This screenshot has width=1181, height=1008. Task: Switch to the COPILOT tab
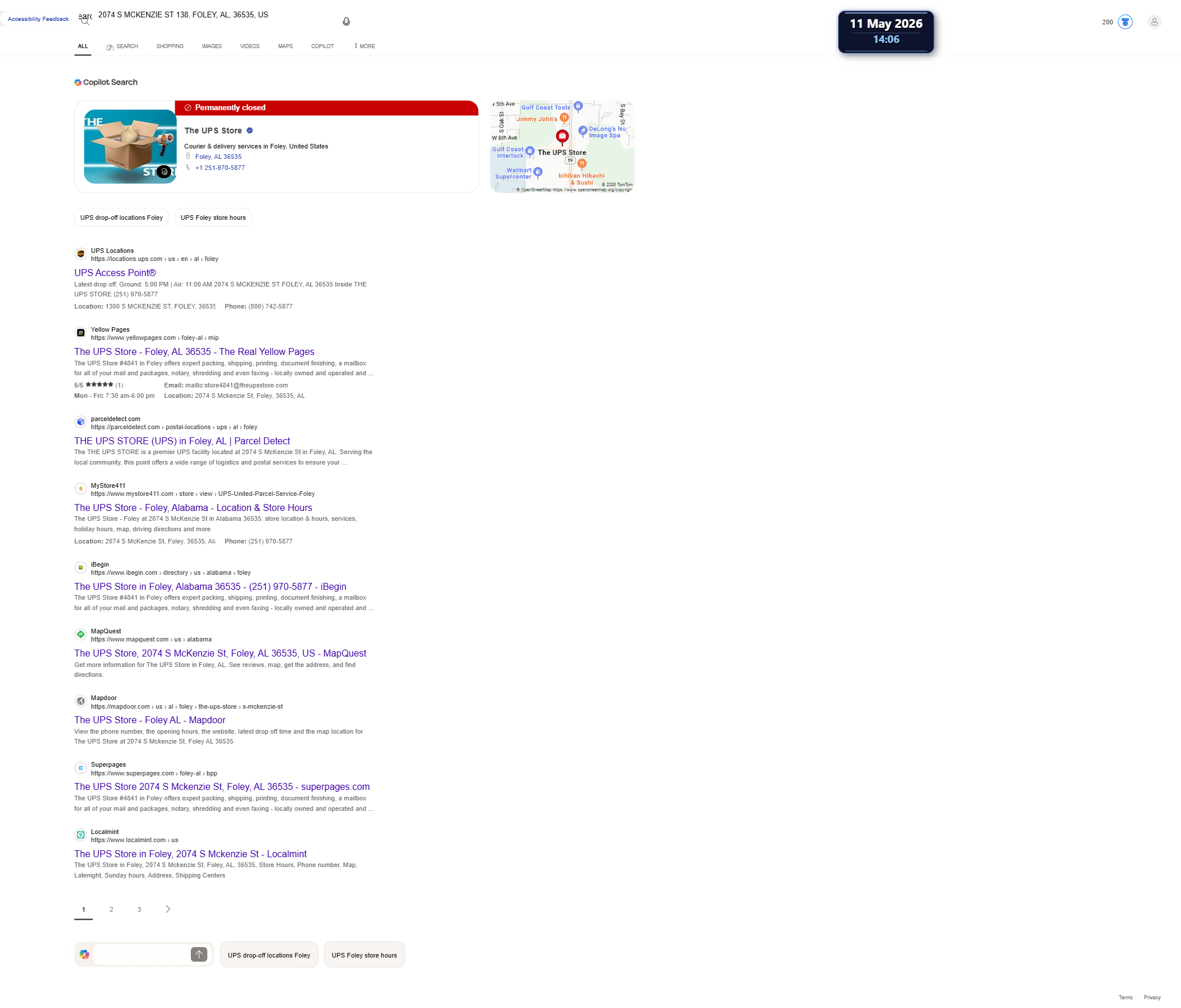point(323,46)
